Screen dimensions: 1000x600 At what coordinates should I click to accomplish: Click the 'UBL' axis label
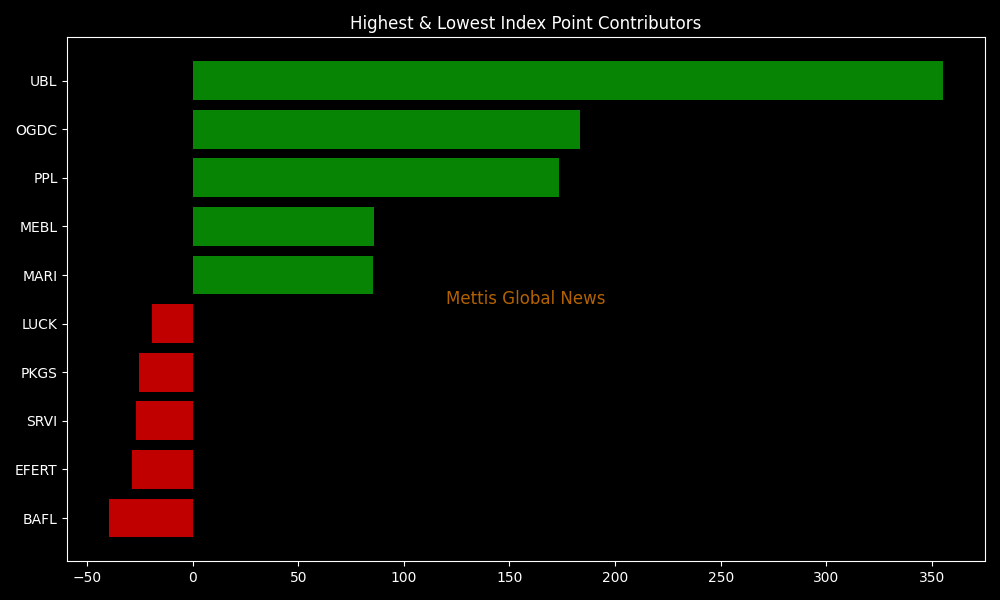point(43,81)
